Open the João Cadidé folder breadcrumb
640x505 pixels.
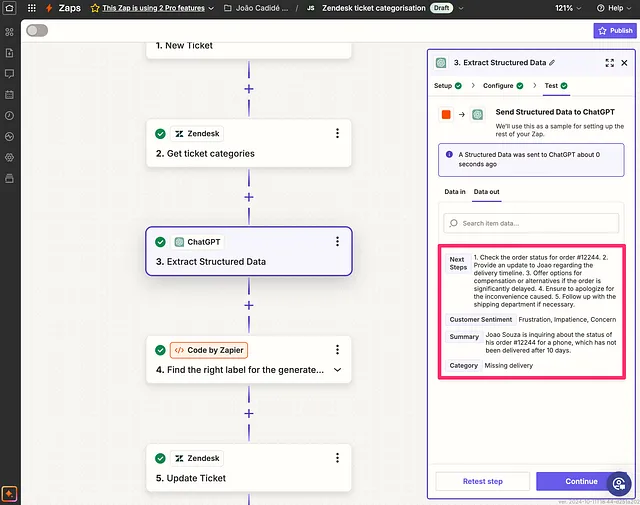click(x=257, y=8)
